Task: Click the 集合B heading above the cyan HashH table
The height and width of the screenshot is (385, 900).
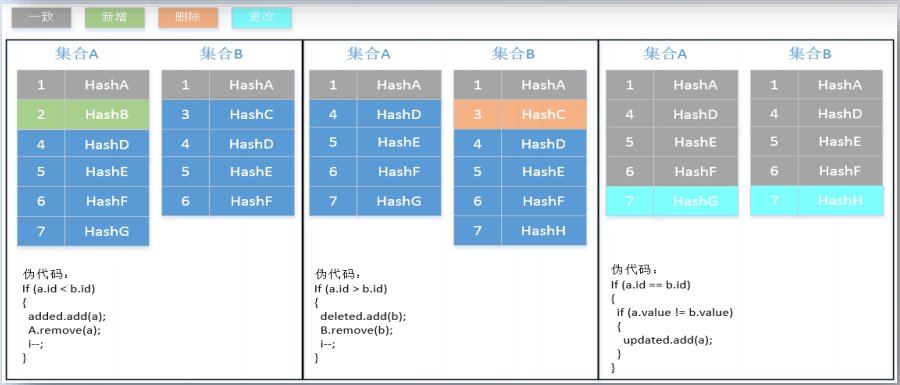Action: click(x=810, y=54)
